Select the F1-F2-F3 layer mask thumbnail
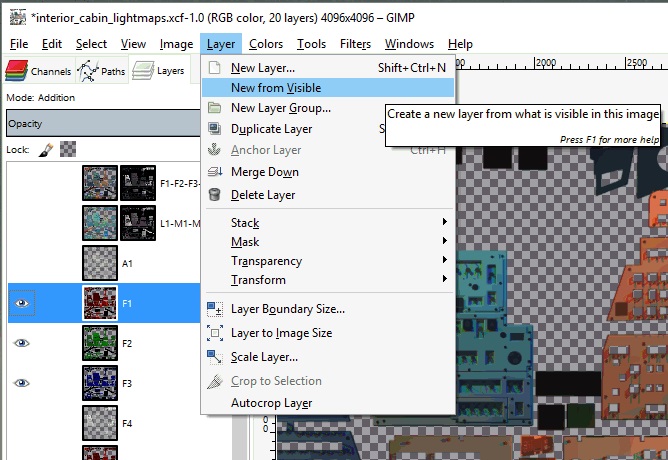 click(x=138, y=183)
